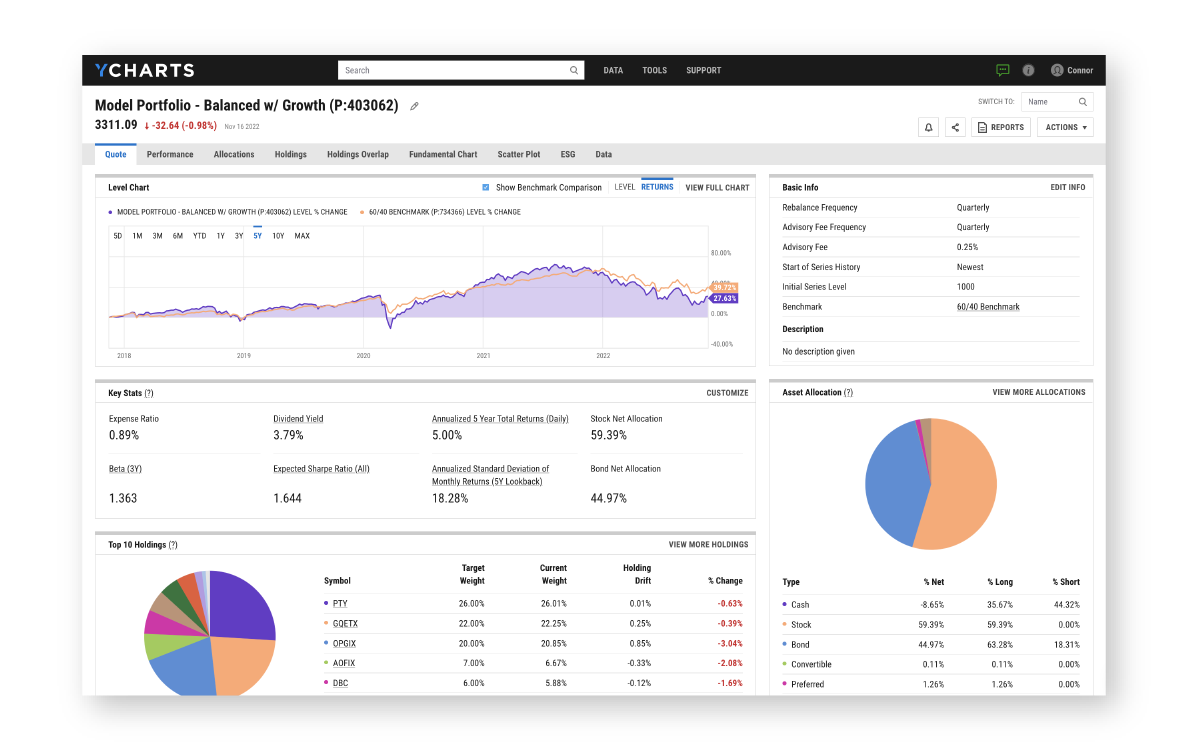Select the YTD chart timeframe
The width and height of the screenshot is (1188, 751).
tap(198, 236)
